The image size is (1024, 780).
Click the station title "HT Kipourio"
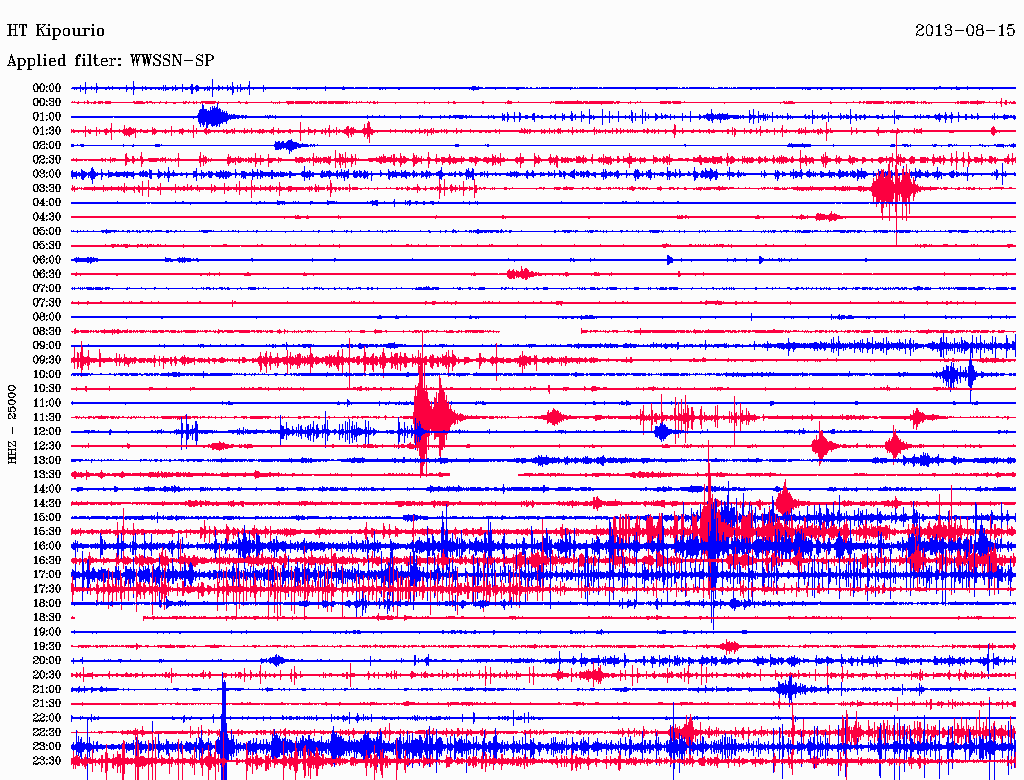pos(56,31)
